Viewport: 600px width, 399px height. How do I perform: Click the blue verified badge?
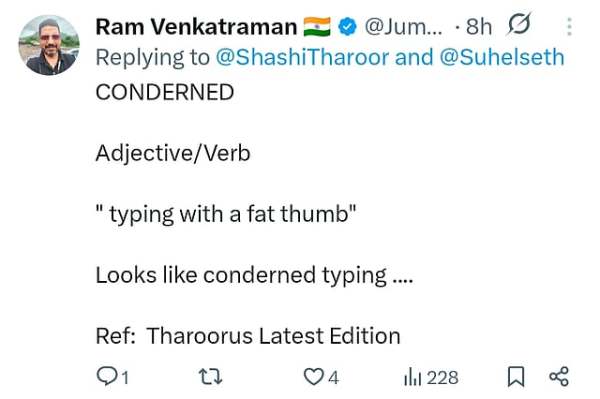click(x=347, y=27)
